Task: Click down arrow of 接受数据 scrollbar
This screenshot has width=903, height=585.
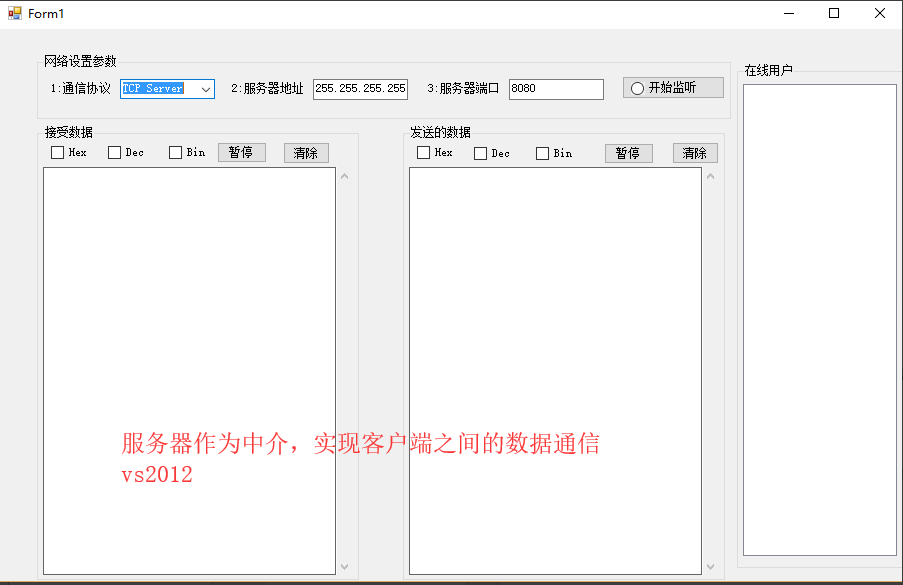Action: 344,567
